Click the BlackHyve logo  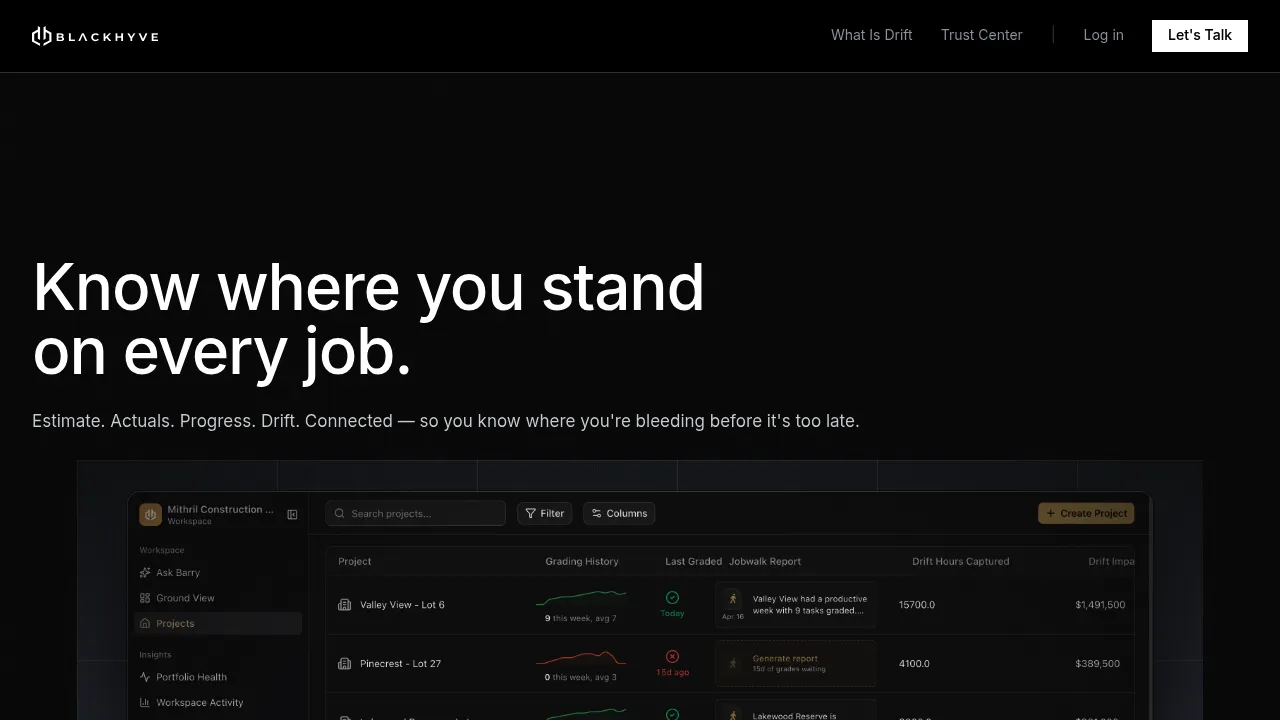click(95, 36)
